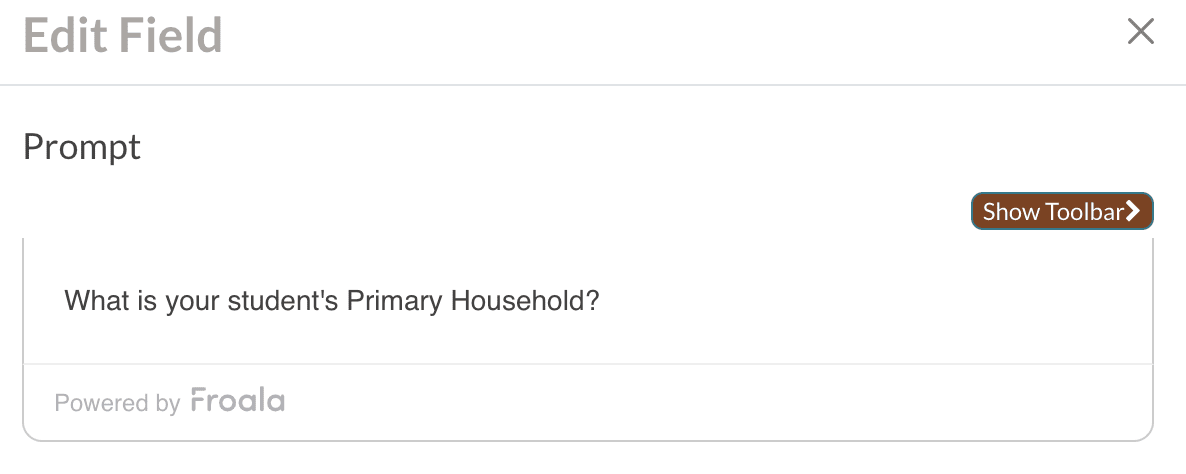Focus the Prompt rich text editor
The width and height of the screenshot is (1186, 474).
(x=587, y=300)
